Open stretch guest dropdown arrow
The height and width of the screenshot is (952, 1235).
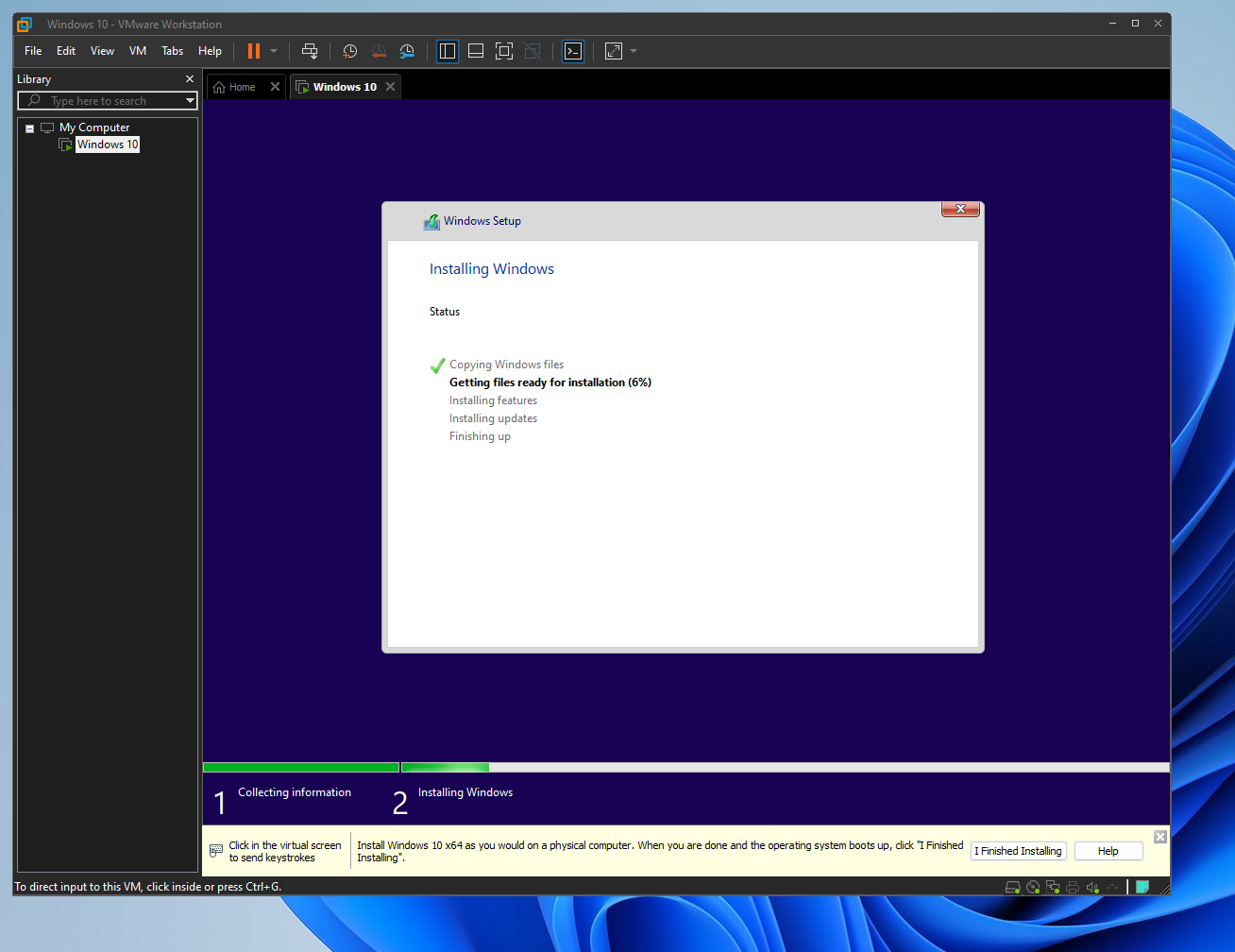[x=634, y=51]
